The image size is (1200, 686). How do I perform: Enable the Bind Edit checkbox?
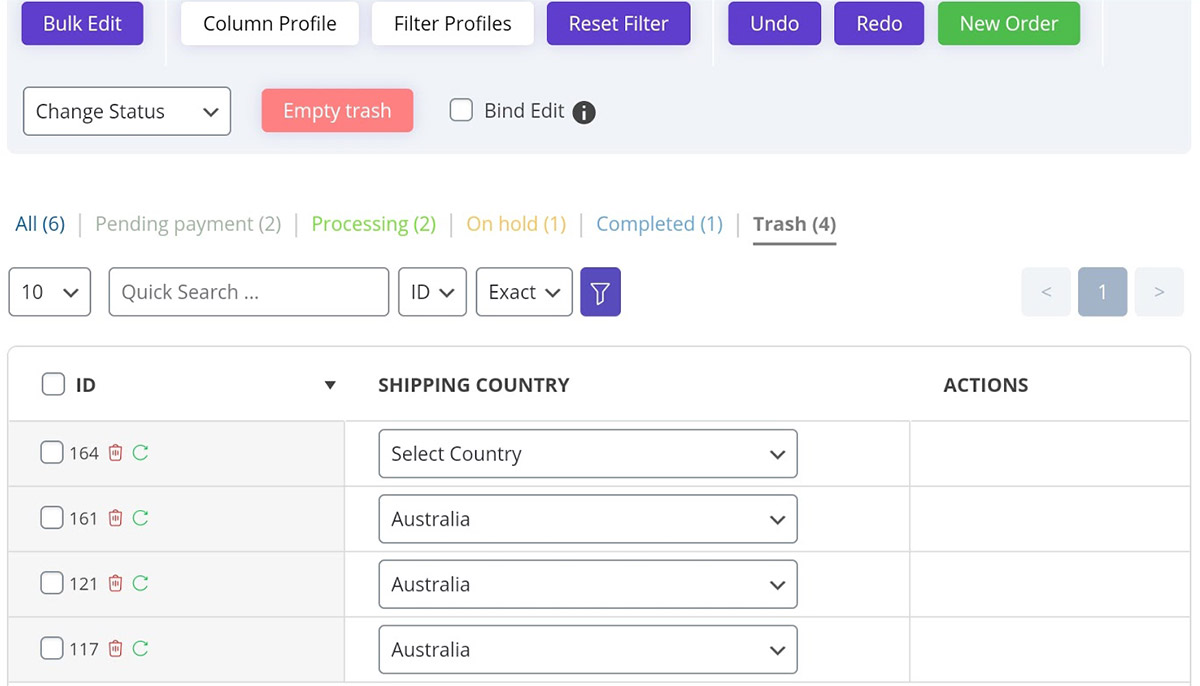(461, 110)
